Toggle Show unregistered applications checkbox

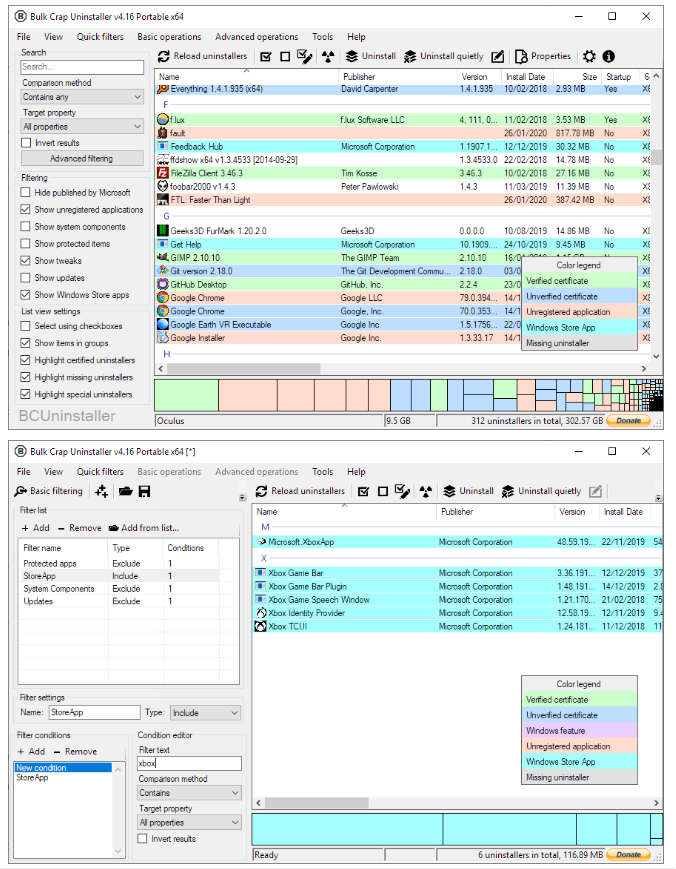pyautogui.click(x=25, y=209)
